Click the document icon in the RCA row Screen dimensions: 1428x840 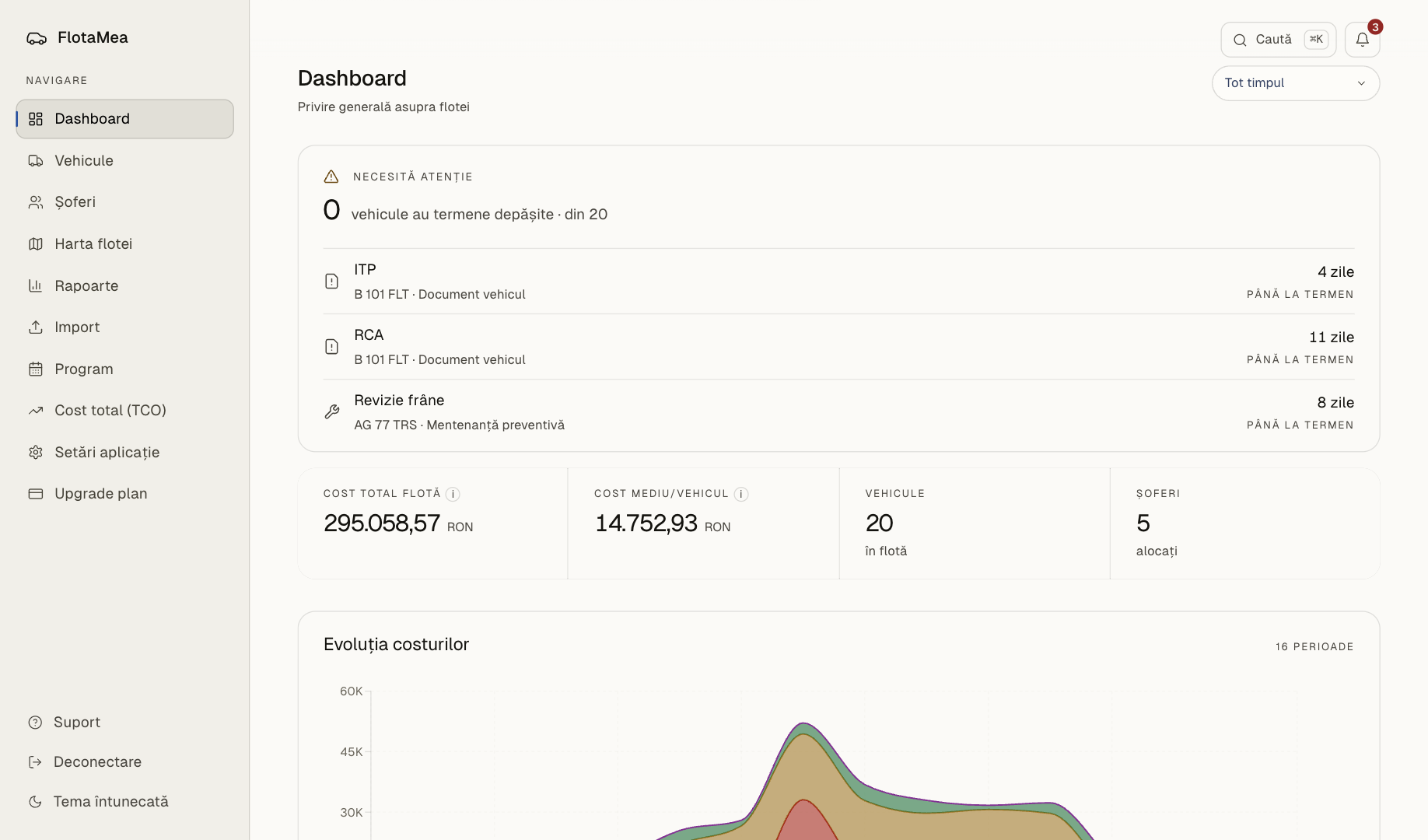pyautogui.click(x=331, y=347)
